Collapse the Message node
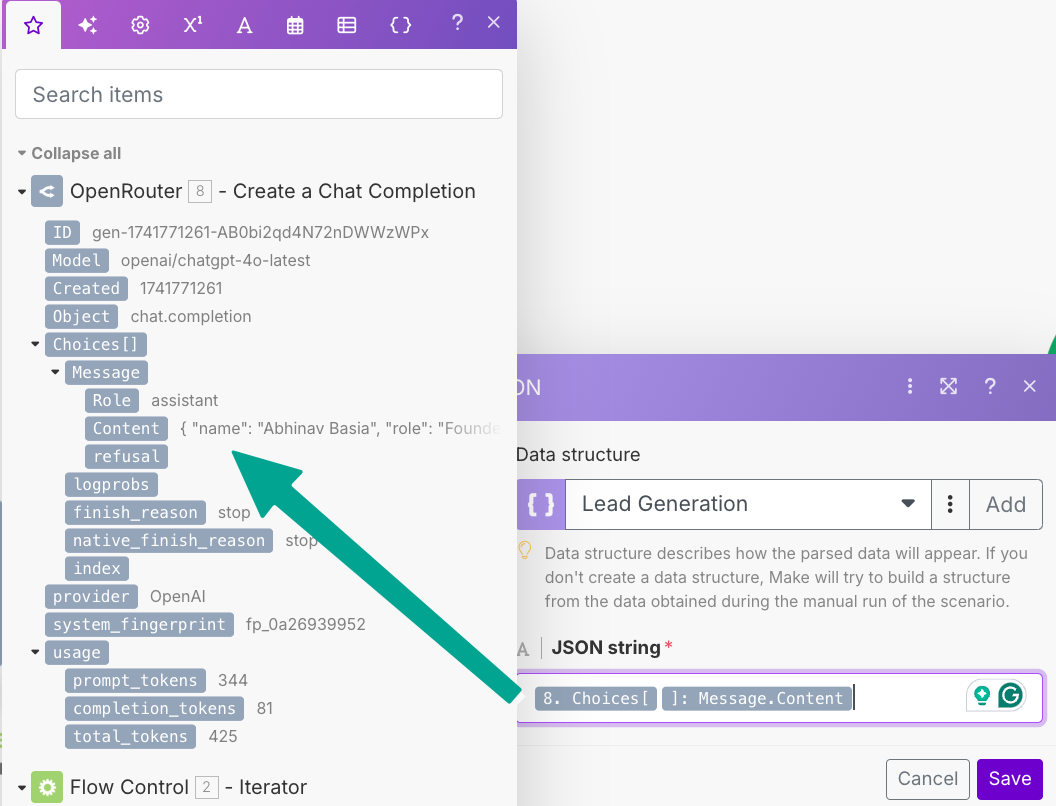The height and width of the screenshot is (806, 1056). click(55, 372)
